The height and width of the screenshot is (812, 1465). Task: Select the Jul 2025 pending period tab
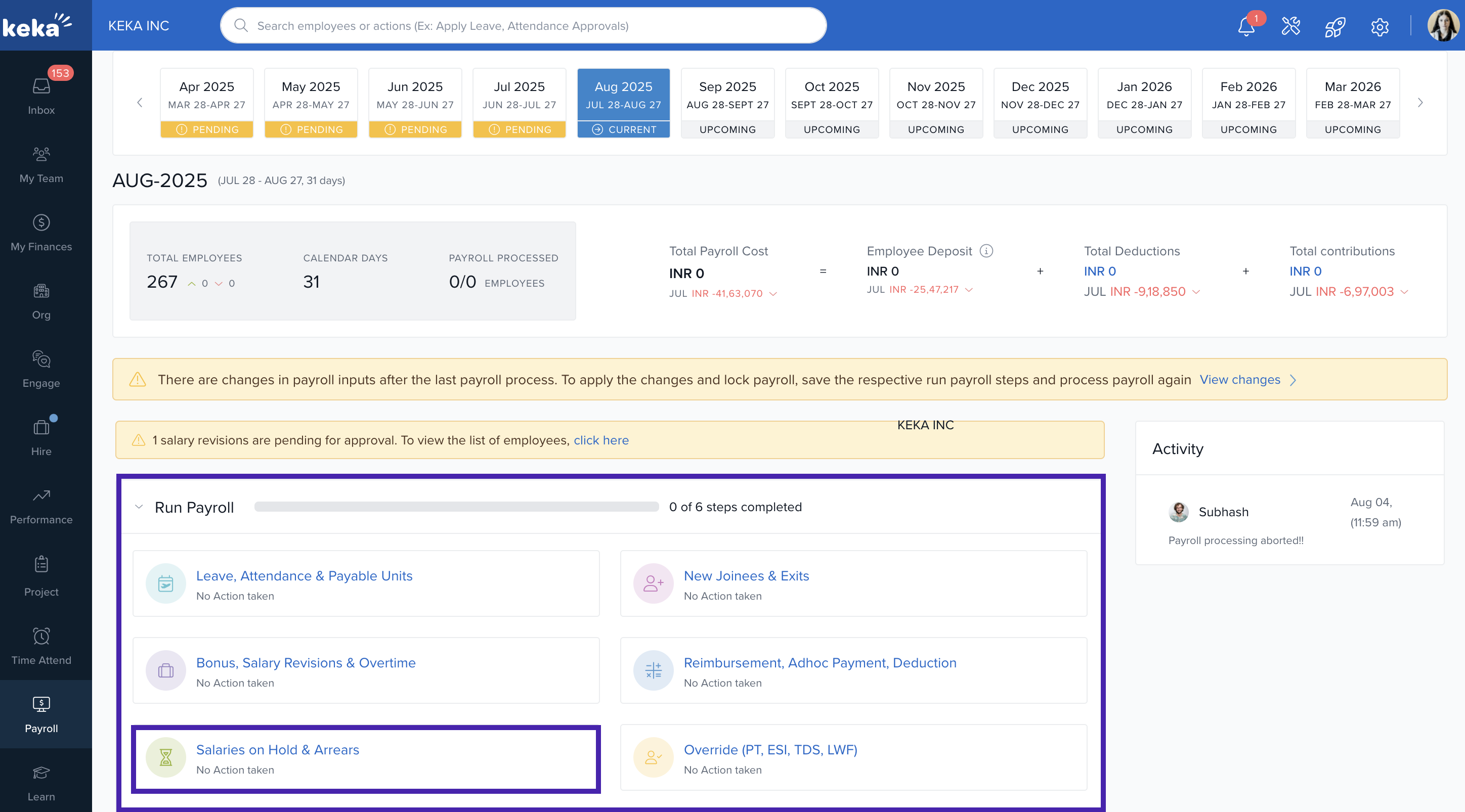pos(519,102)
